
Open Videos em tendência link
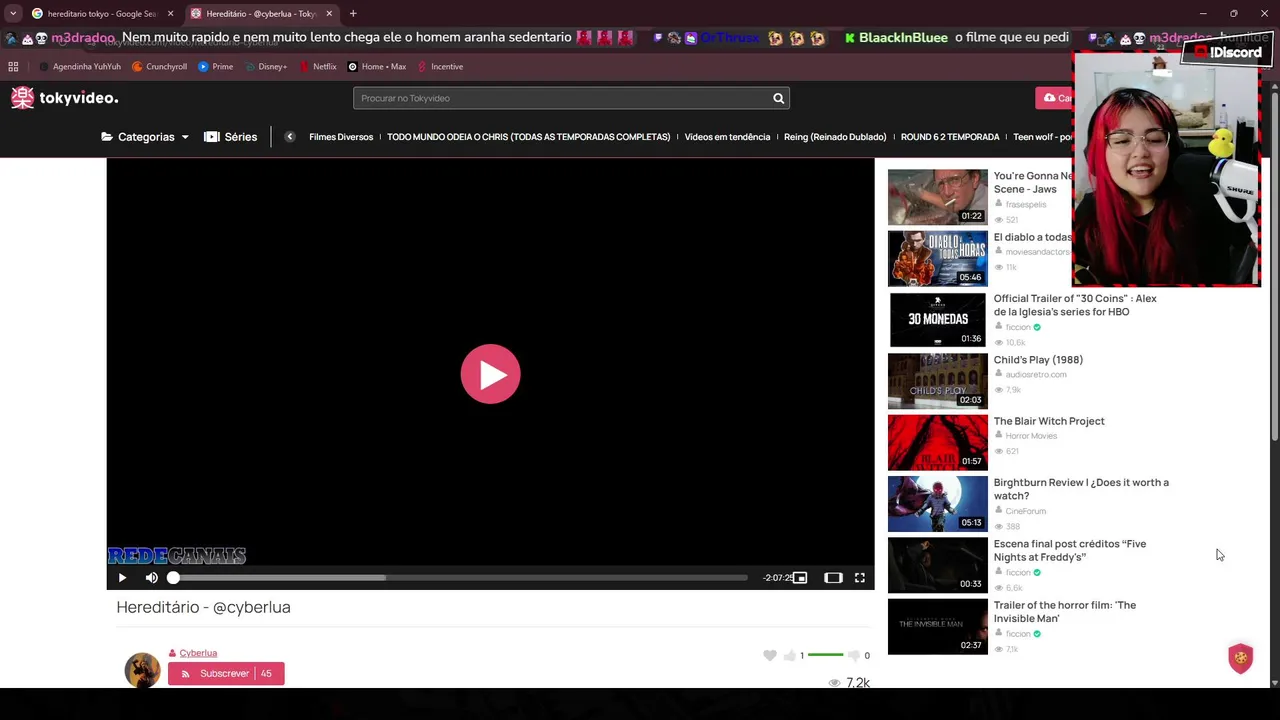click(x=727, y=137)
